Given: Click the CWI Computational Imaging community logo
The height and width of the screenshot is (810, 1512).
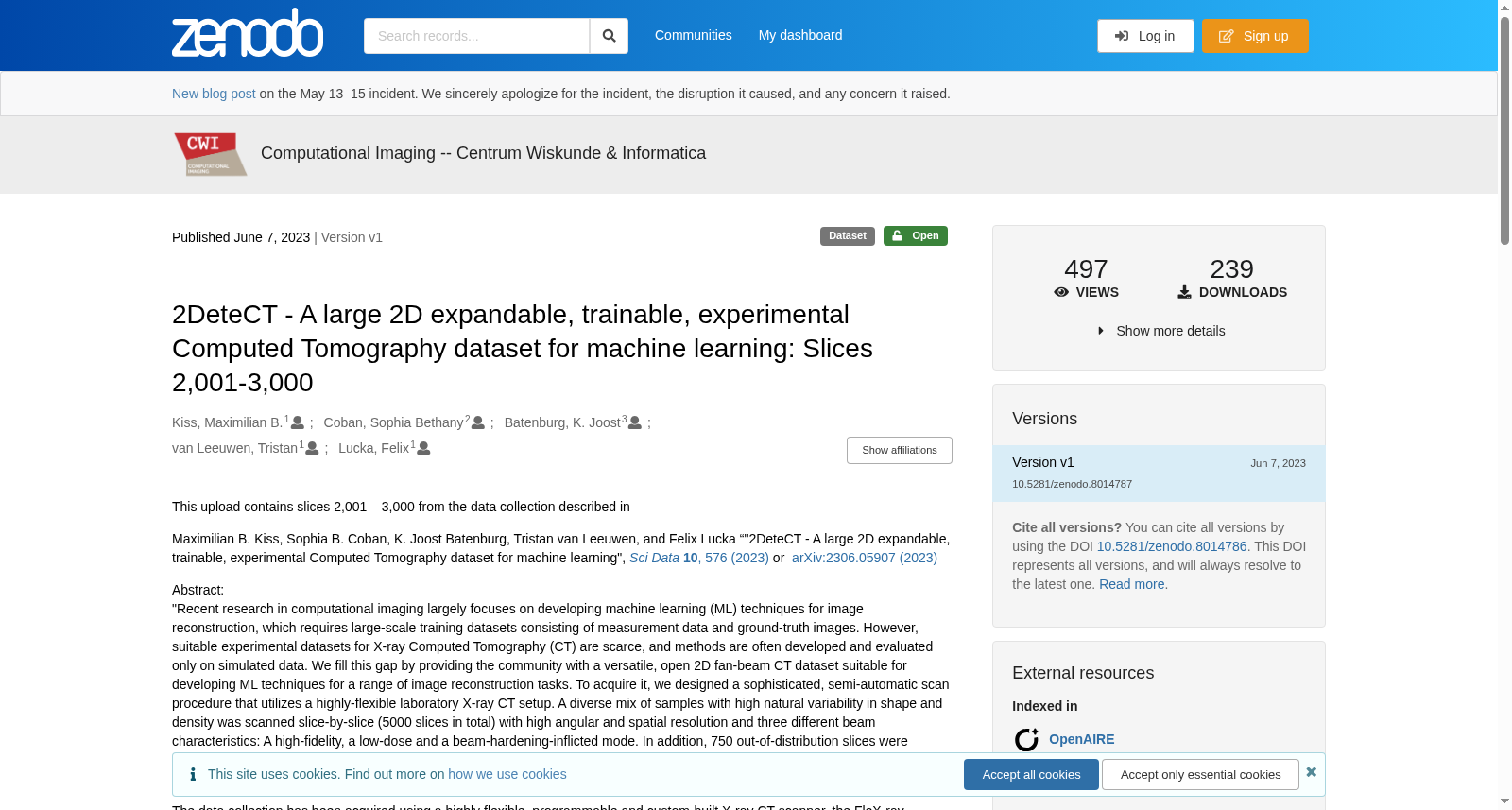Looking at the screenshot, I should (210, 154).
